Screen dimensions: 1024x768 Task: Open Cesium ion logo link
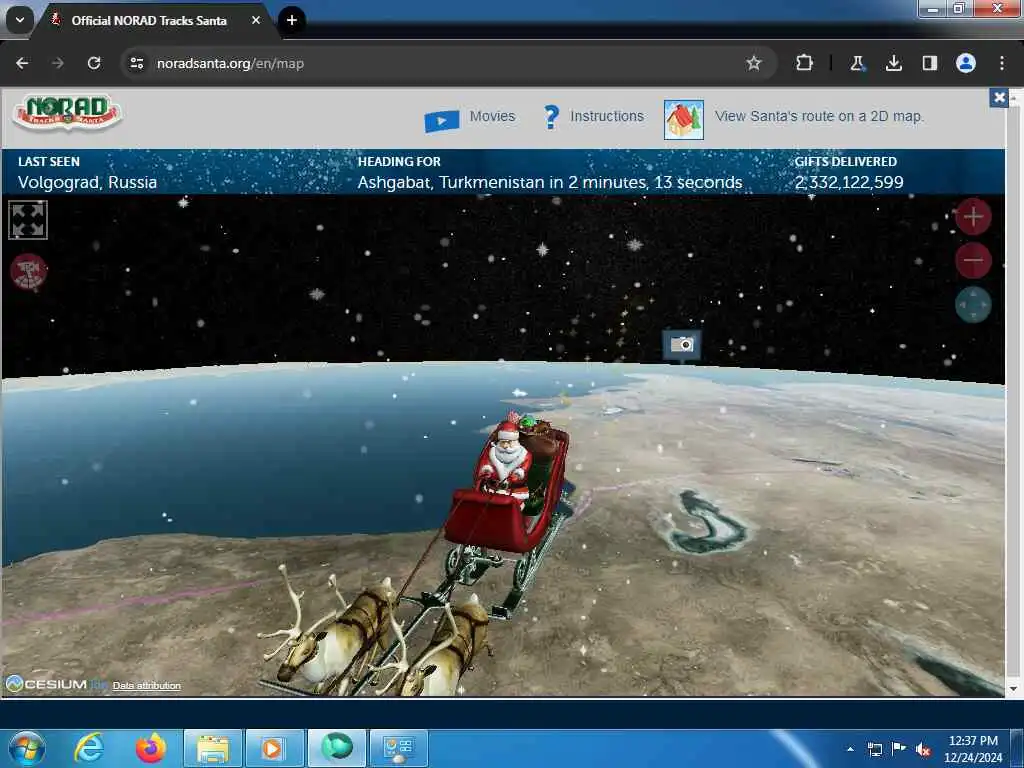[56, 684]
